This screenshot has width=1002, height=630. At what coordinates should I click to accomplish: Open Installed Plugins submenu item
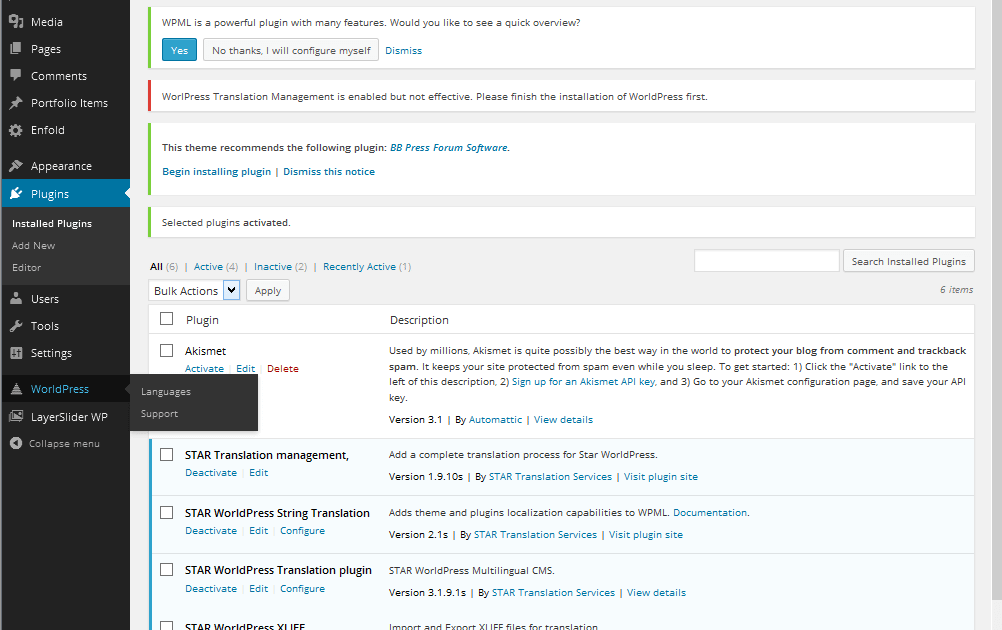click(52, 224)
